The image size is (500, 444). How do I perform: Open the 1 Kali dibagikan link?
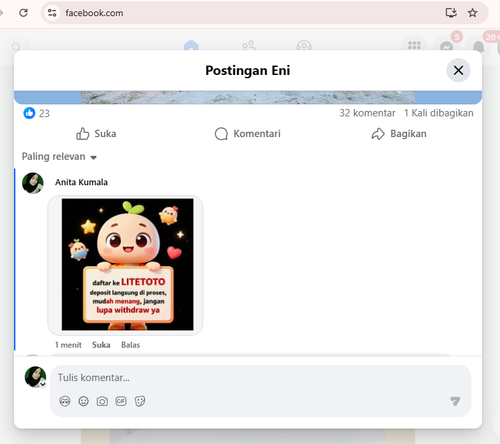coord(439,113)
